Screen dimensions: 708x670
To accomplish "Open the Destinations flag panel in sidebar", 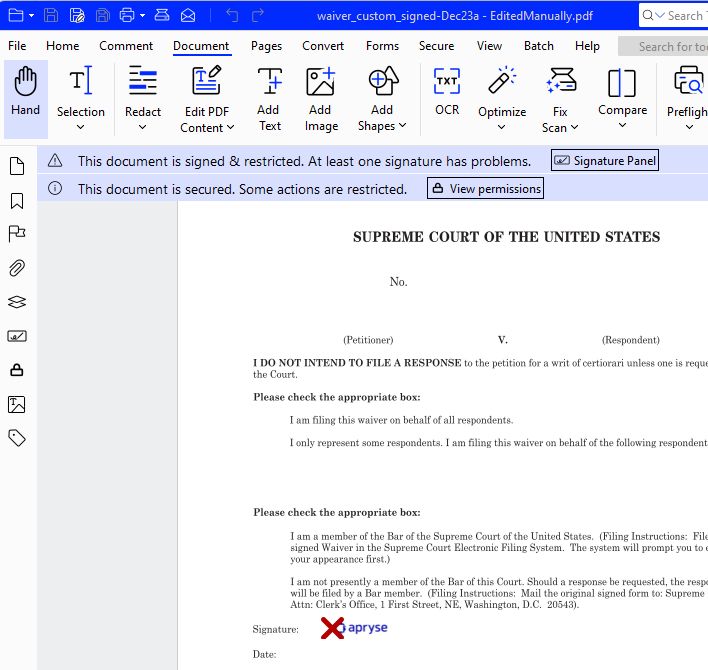I will click(x=17, y=234).
